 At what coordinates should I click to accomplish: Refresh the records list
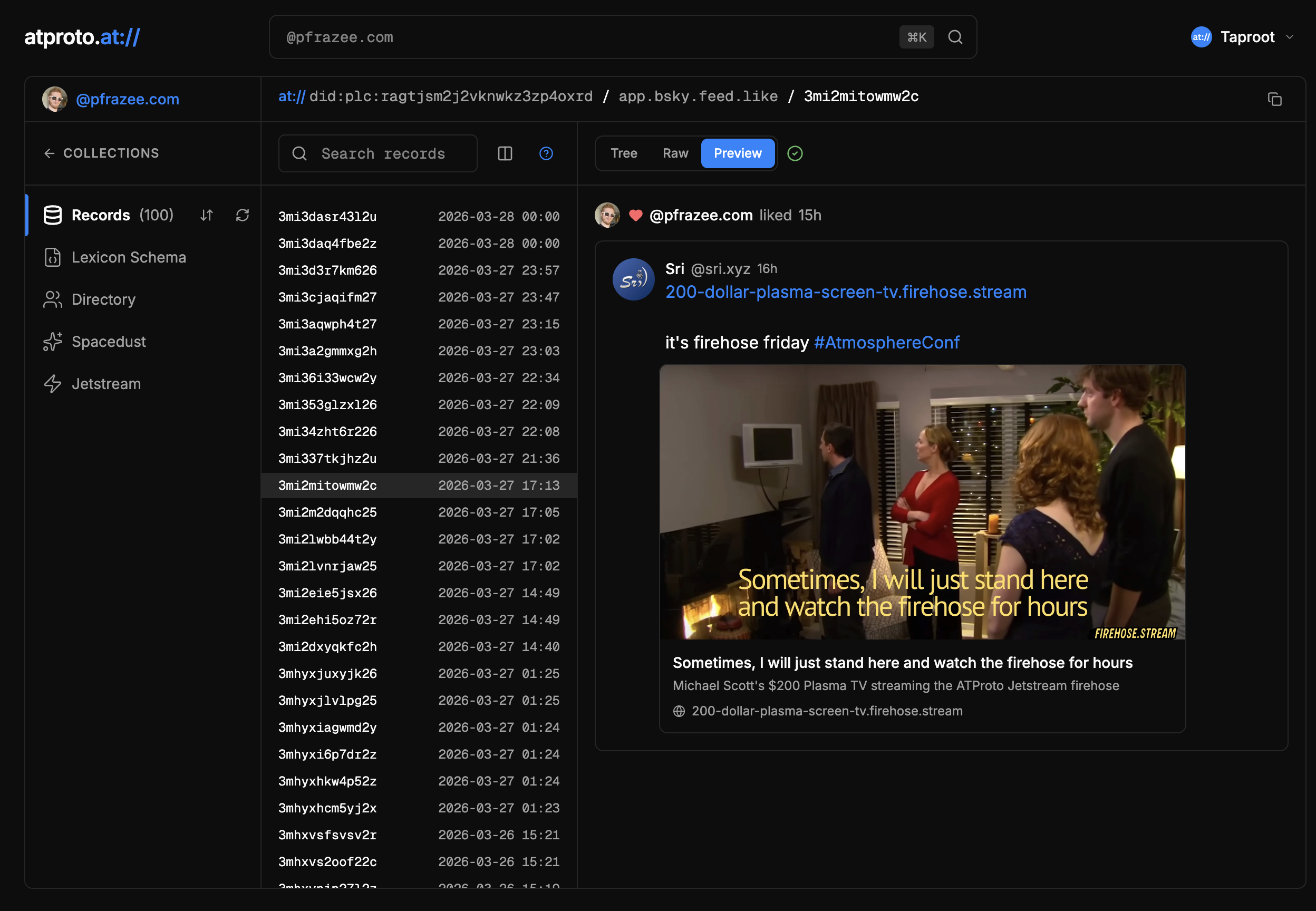pos(243,215)
